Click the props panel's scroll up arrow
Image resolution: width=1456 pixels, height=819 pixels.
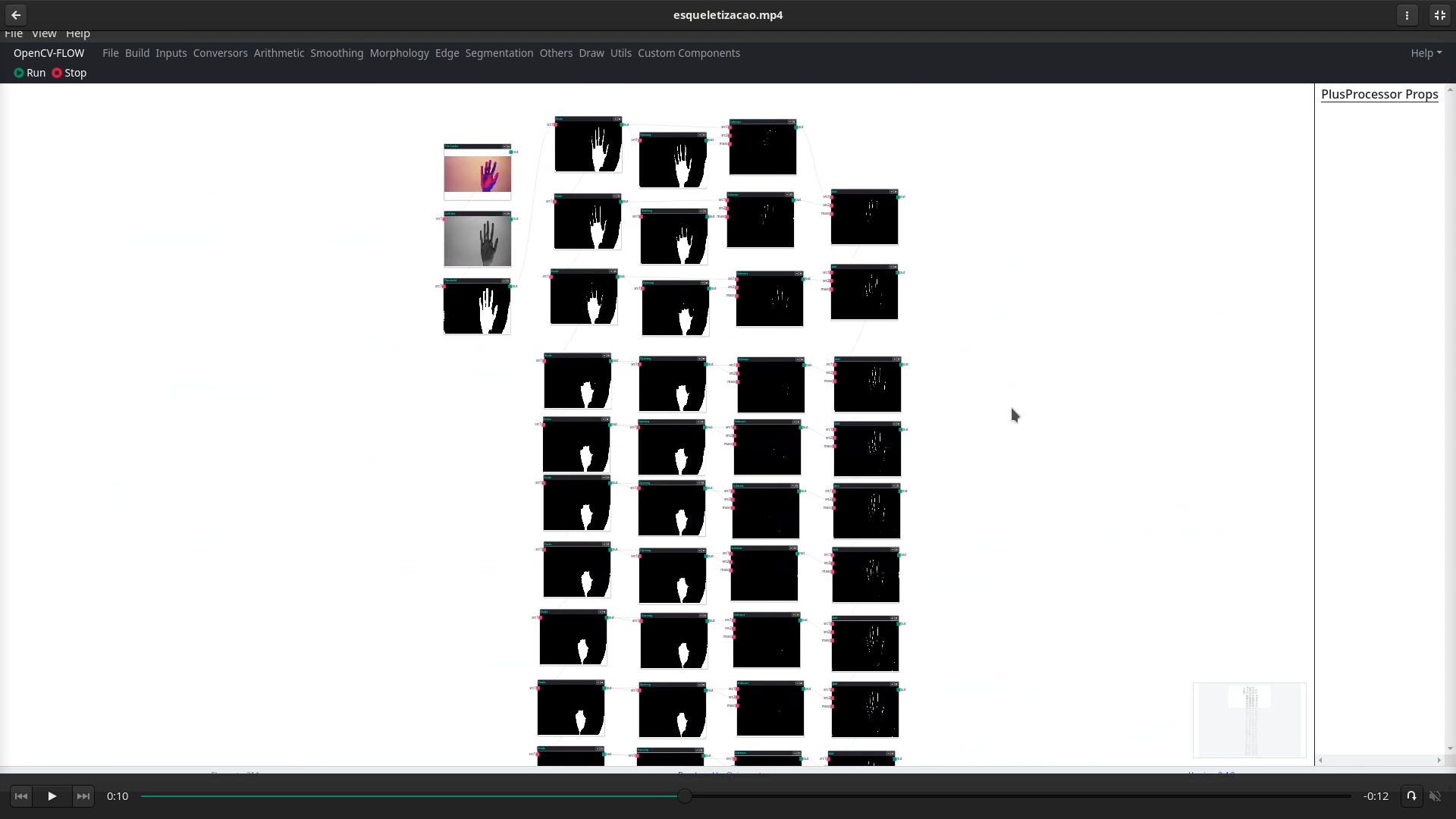pos(1450,89)
